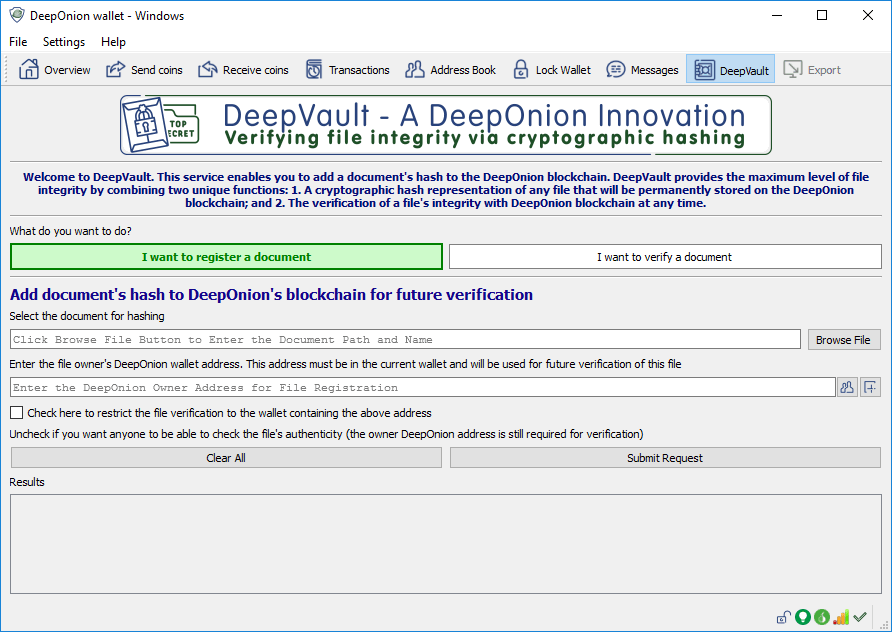Check the restrict file verification checkbox
Viewport: 892px width, 632px height.
(16, 412)
